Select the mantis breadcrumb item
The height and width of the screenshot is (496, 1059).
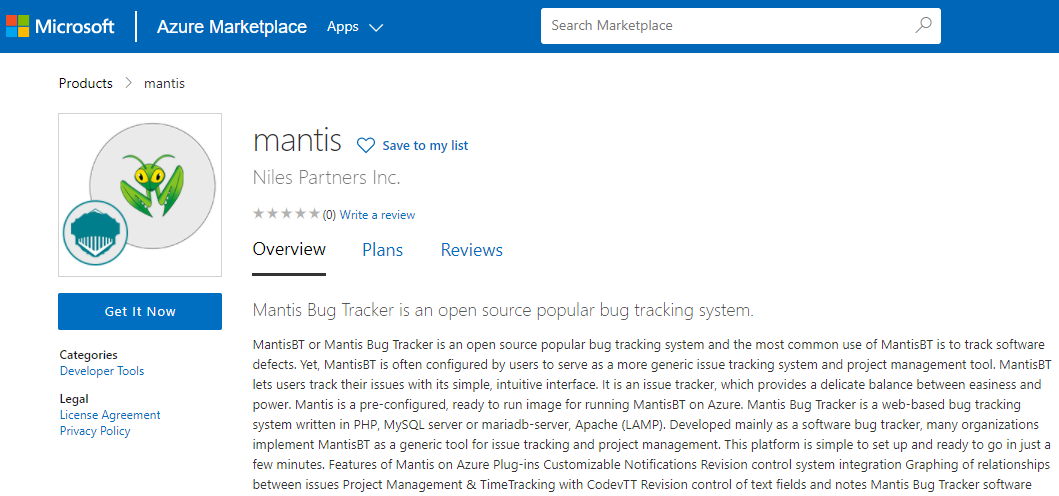(164, 83)
